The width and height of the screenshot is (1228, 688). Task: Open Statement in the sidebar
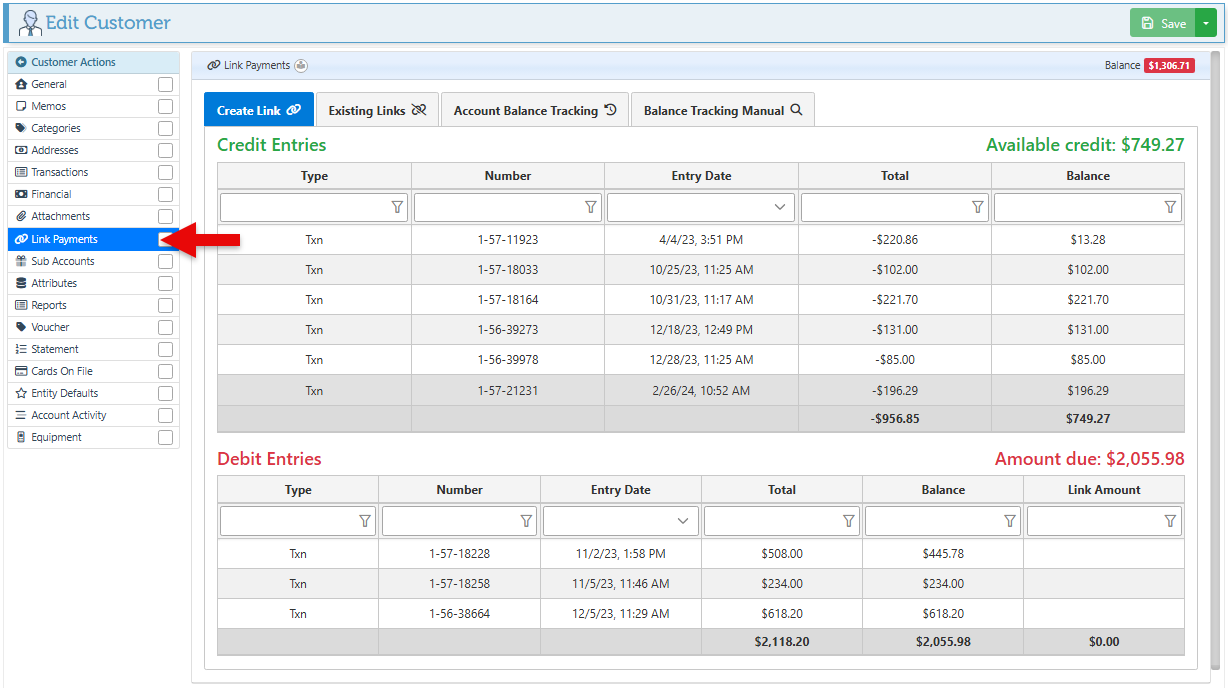pyautogui.click(x=55, y=350)
